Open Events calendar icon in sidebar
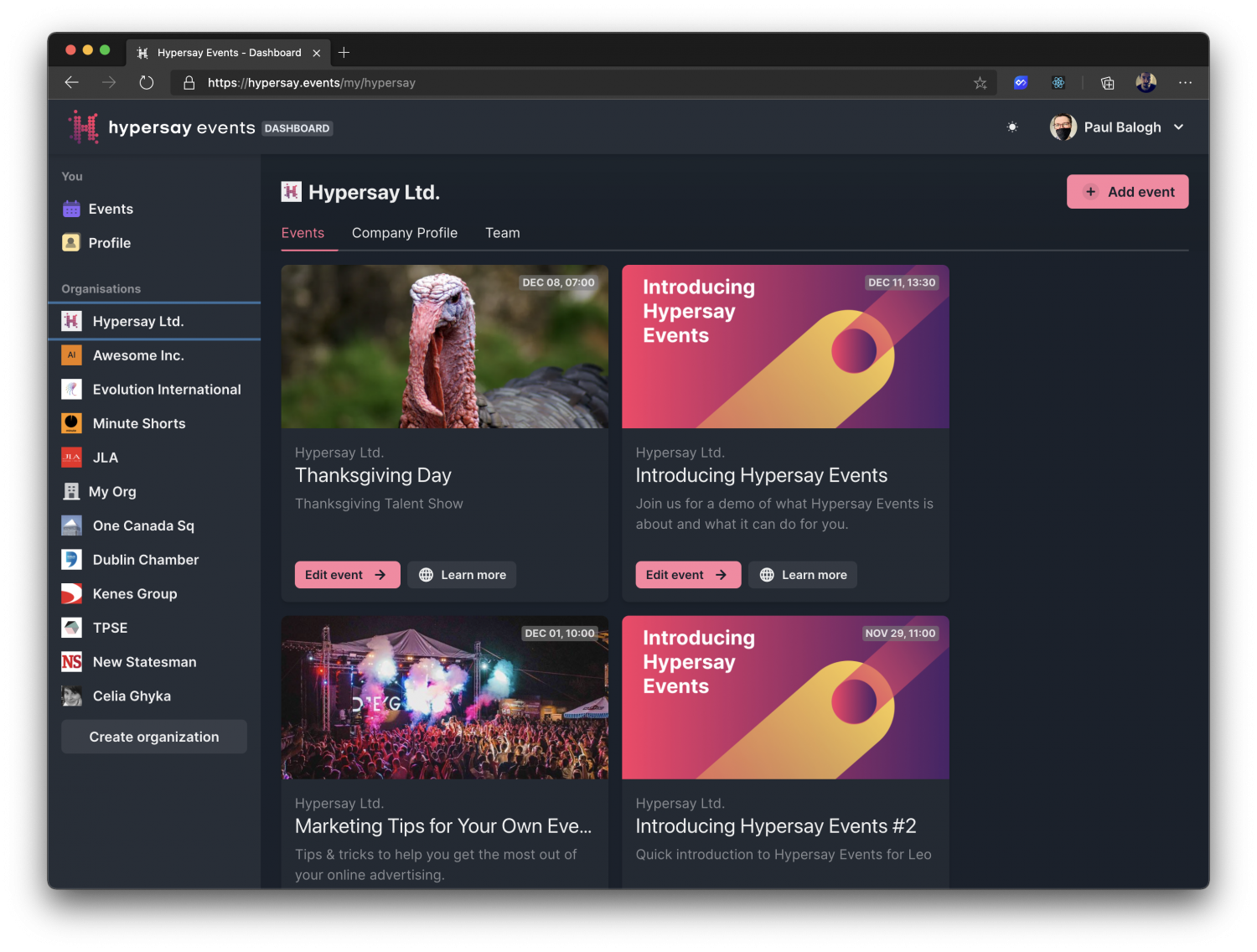Image resolution: width=1257 pixels, height=952 pixels. 72,209
